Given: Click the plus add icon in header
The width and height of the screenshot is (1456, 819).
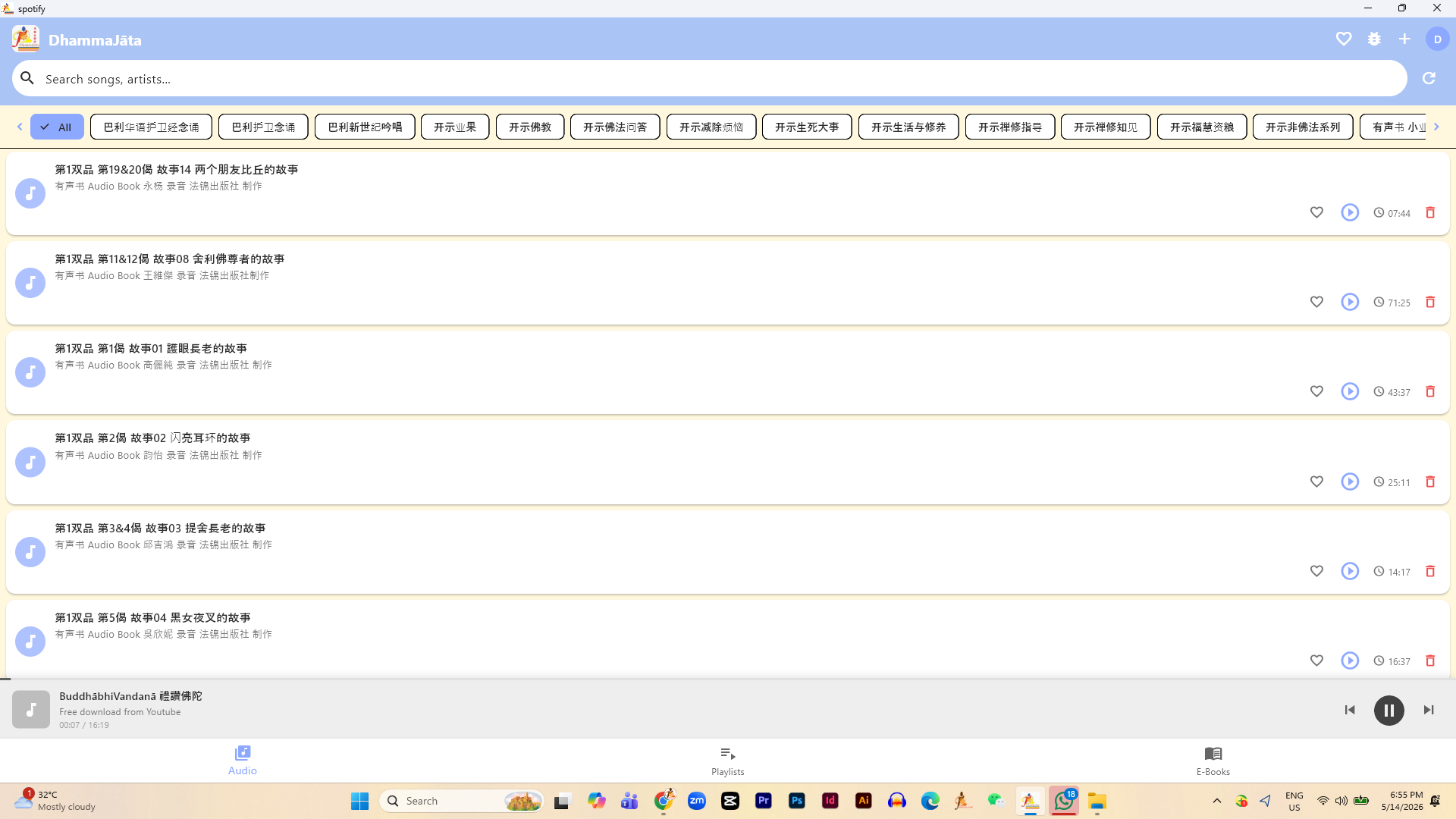Looking at the screenshot, I should pos(1404,39).
